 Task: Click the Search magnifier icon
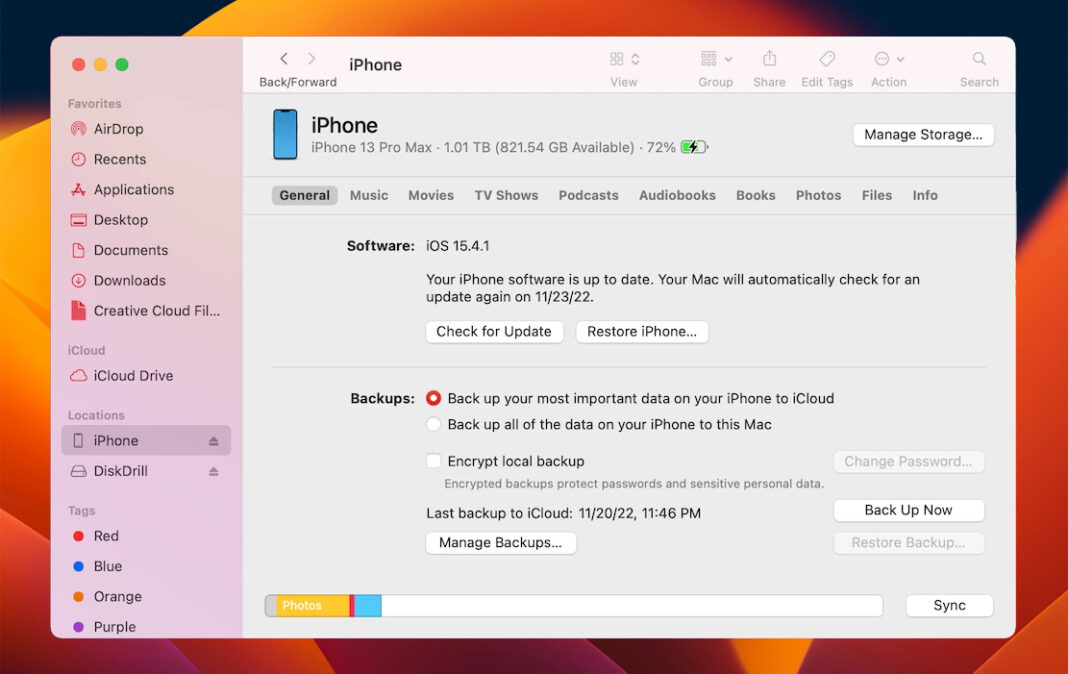point(979,59)
